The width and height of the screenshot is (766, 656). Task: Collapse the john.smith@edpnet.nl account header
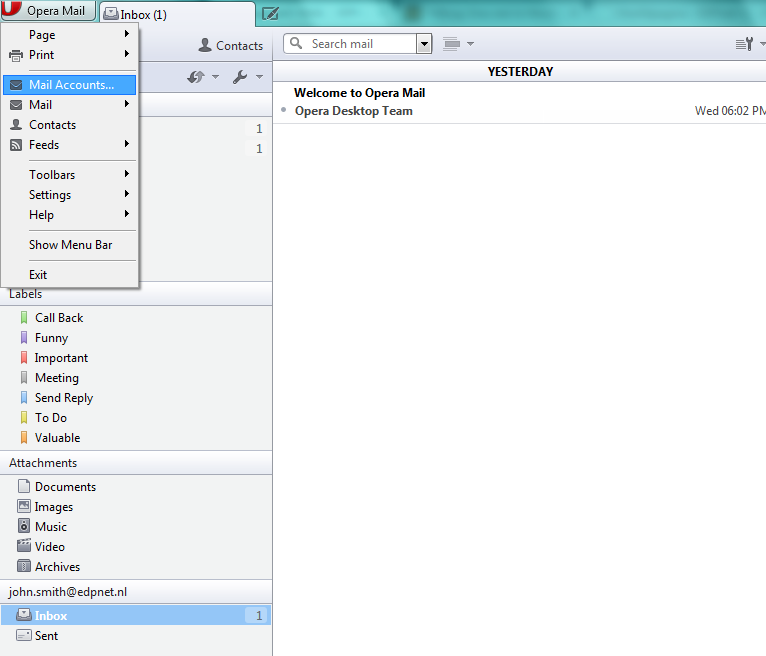(x=136, y=592)
